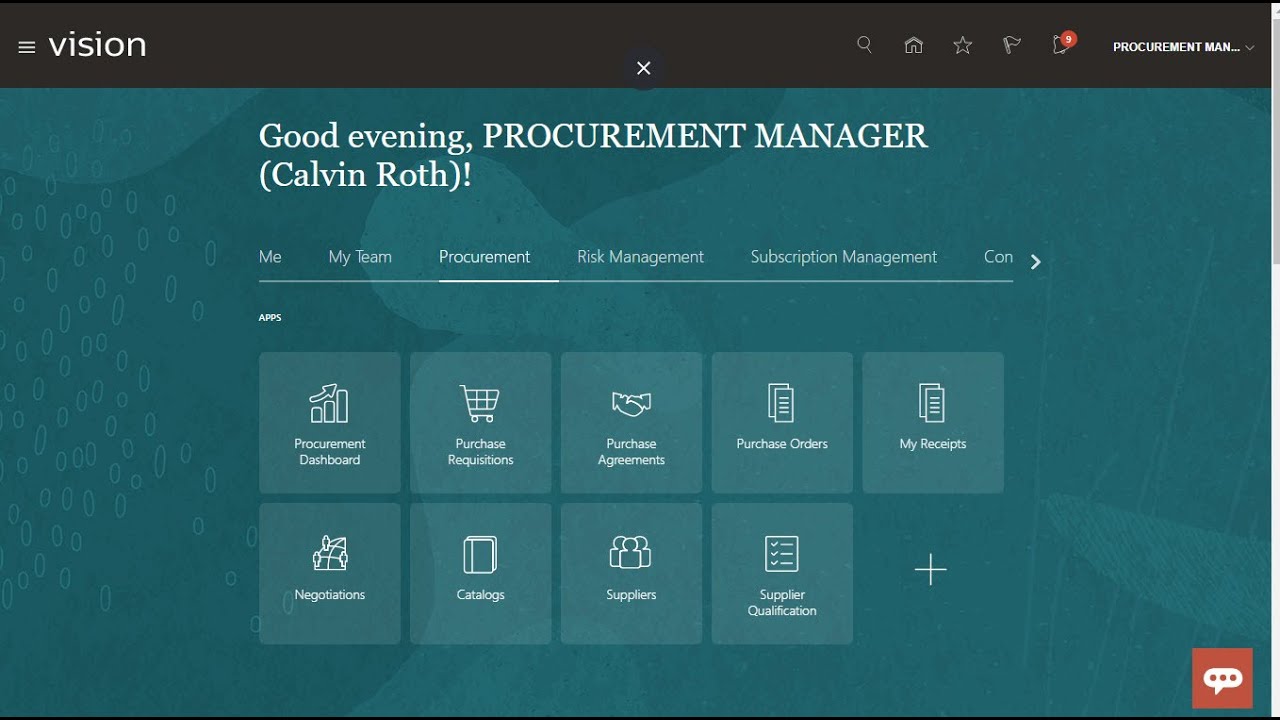Image resolution: width=1280 pixels, height=720 pixels.
Task: Expand the PROCUREMENT MAN... user menu
Action: (1183, 47)
